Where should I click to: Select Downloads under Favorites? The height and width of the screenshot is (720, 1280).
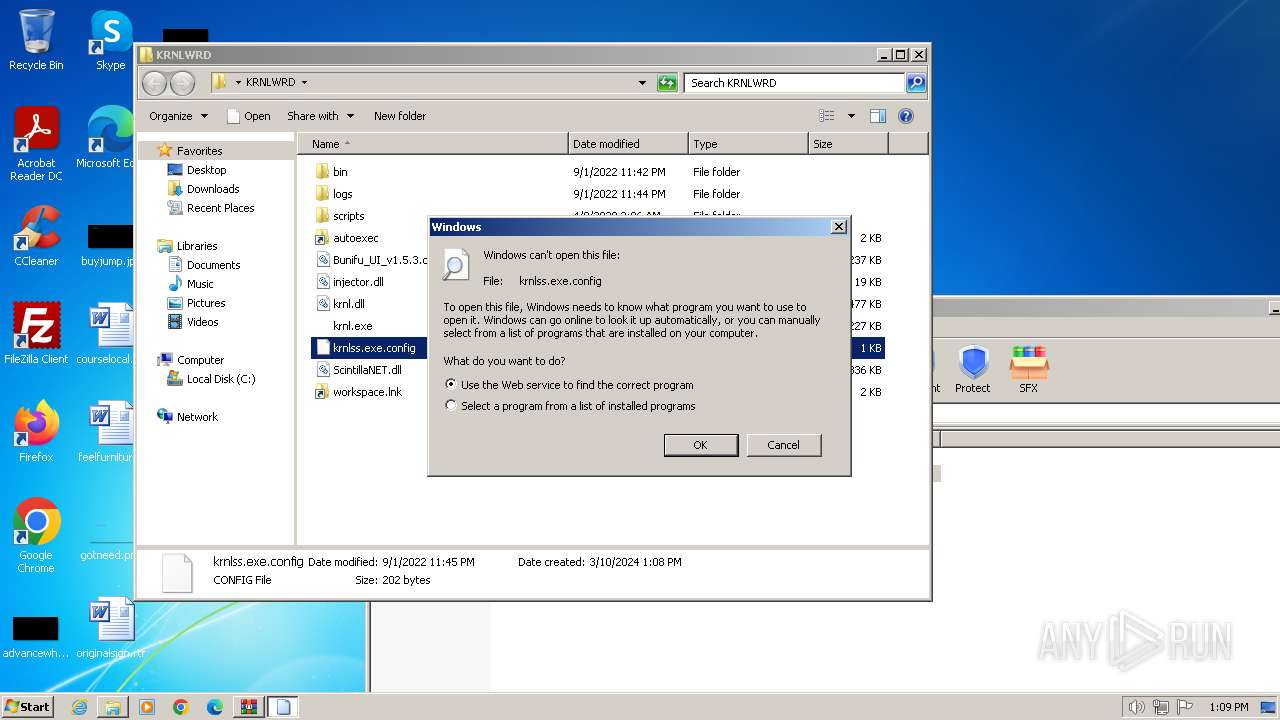tap(213, 189)
